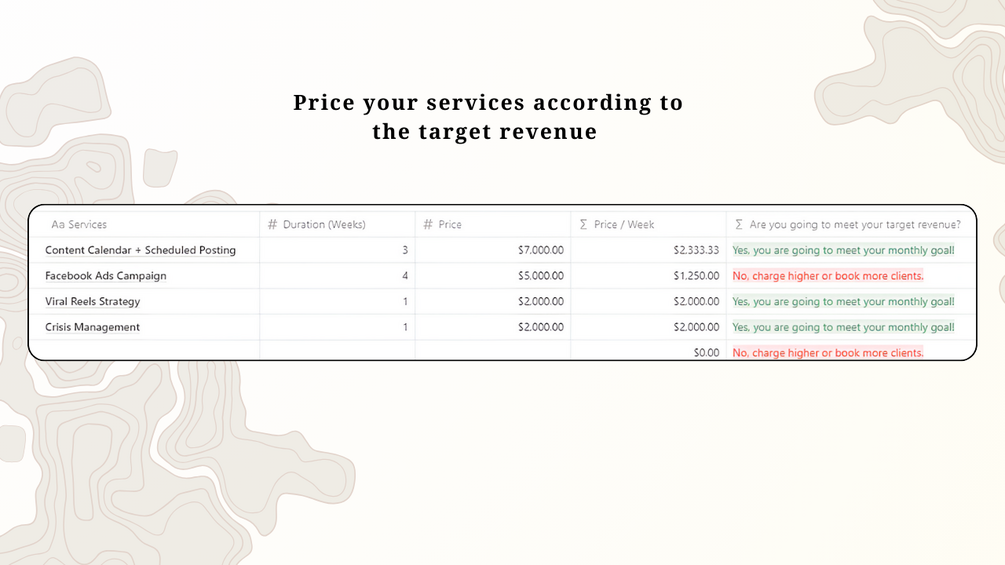Open the Content Calendar + Scheduled Posting row

coord(140,250)
